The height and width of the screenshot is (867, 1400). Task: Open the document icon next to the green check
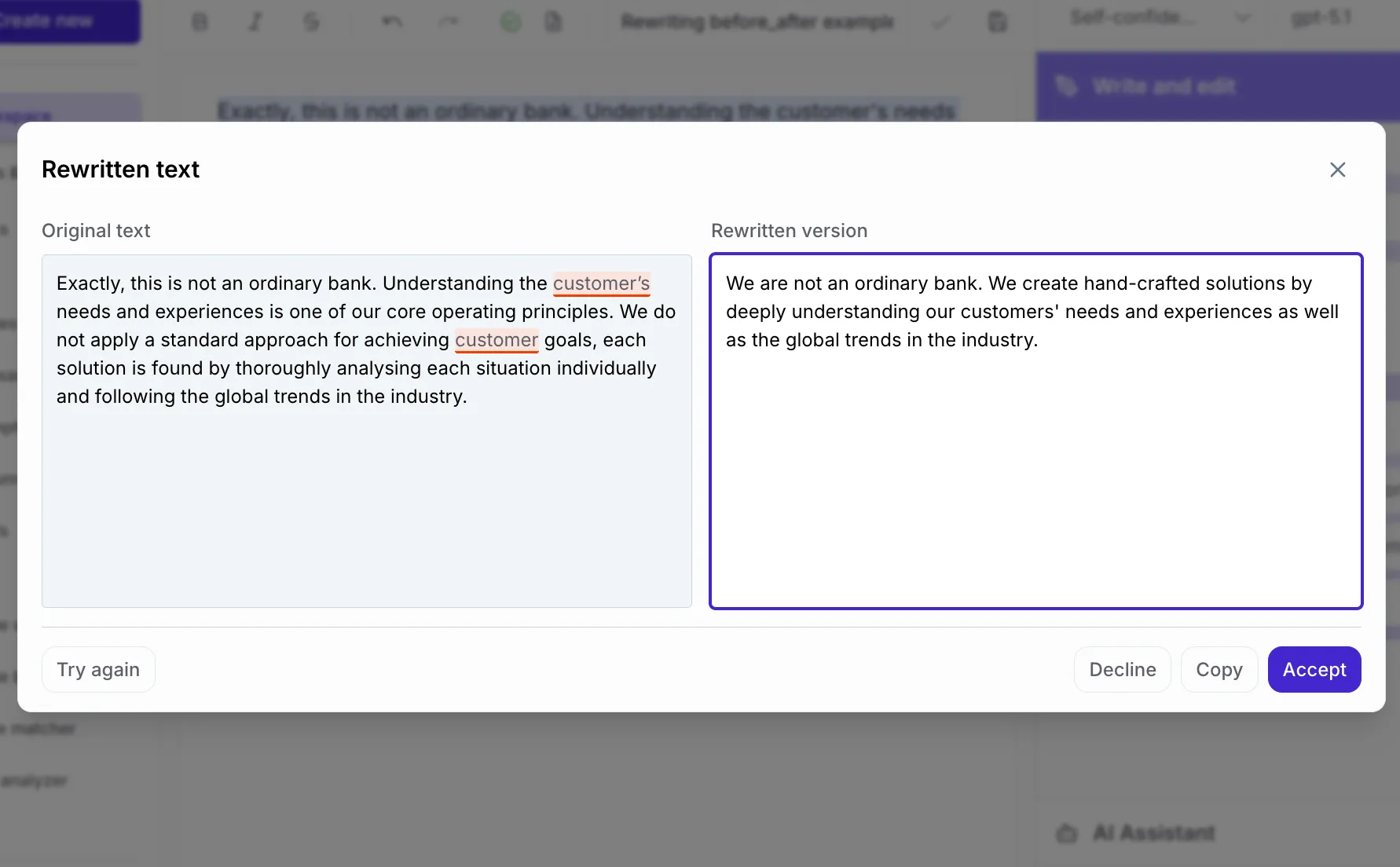[553, 21]
